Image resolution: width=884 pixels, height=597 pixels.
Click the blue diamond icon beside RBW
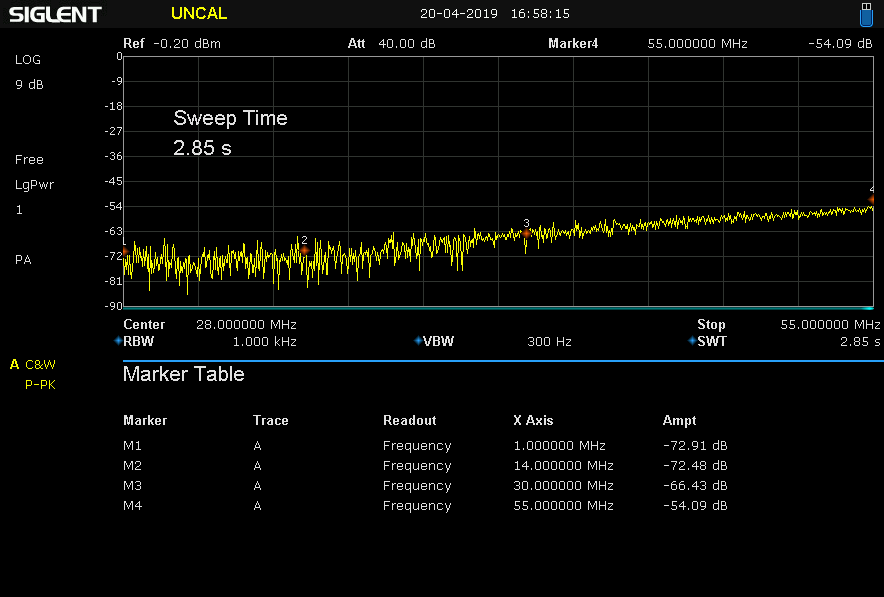point(118,340)
